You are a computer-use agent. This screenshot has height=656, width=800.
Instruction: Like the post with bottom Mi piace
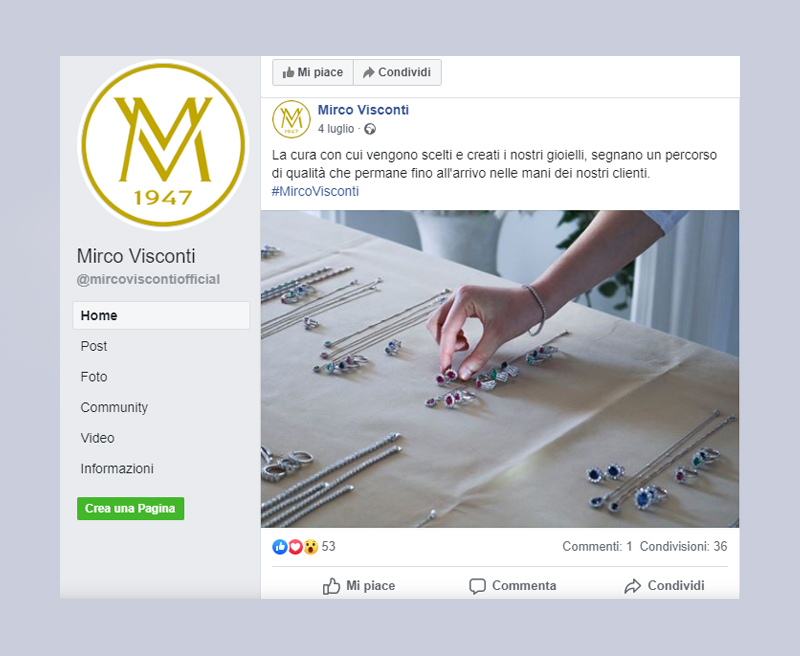pyautogui.click(x=359, y=586)
